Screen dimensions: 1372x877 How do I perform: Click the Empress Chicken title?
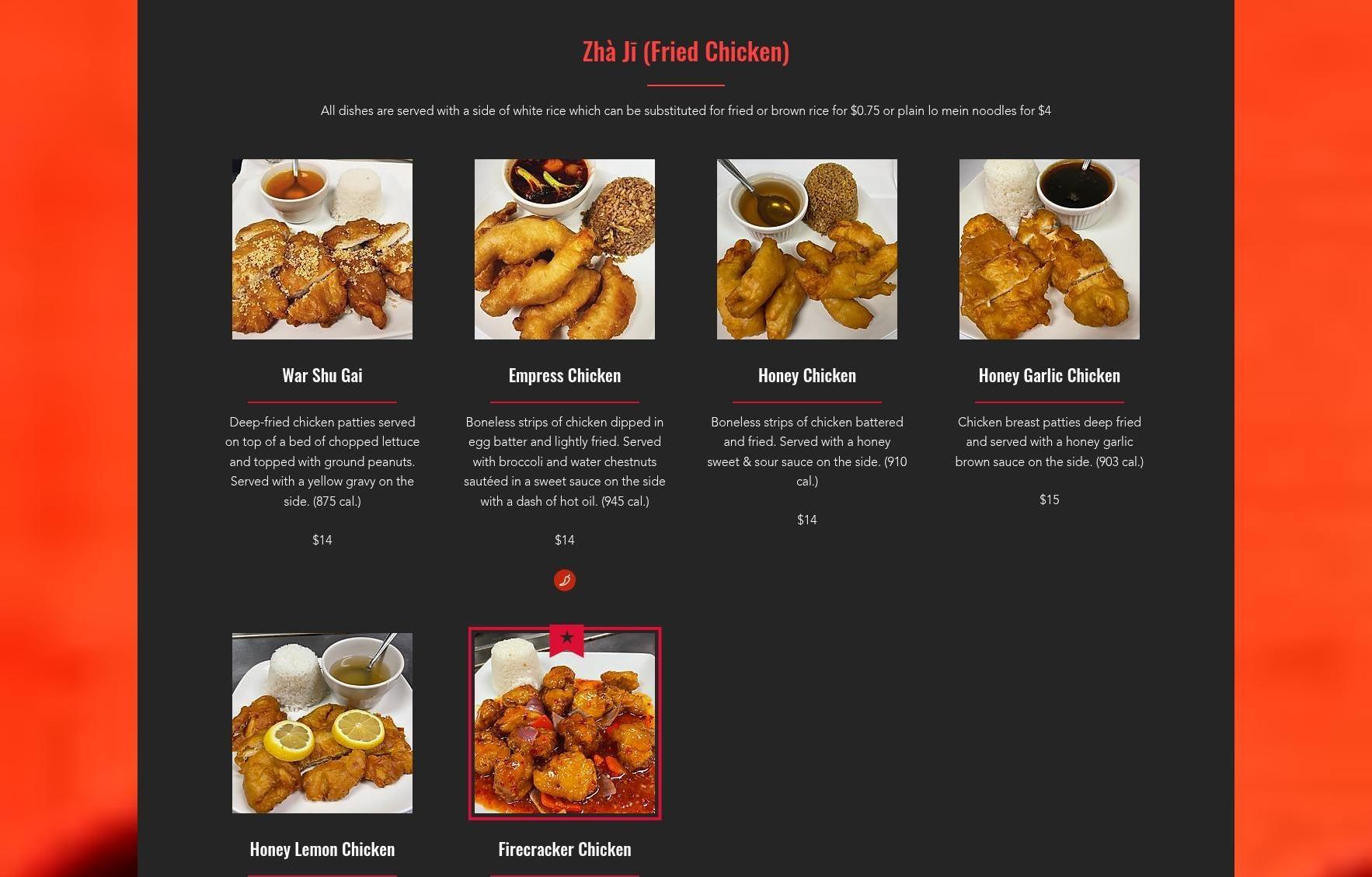pyautogui.click(x=565, y=375)
